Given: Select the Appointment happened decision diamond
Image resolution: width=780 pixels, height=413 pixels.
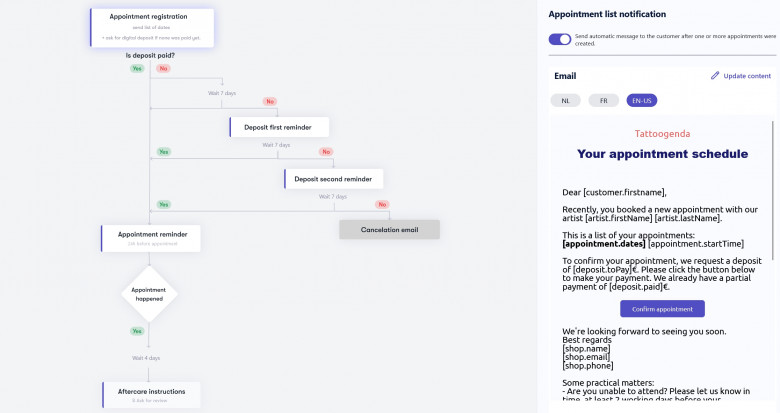Looking at the screenshot, I should [149, 294].
